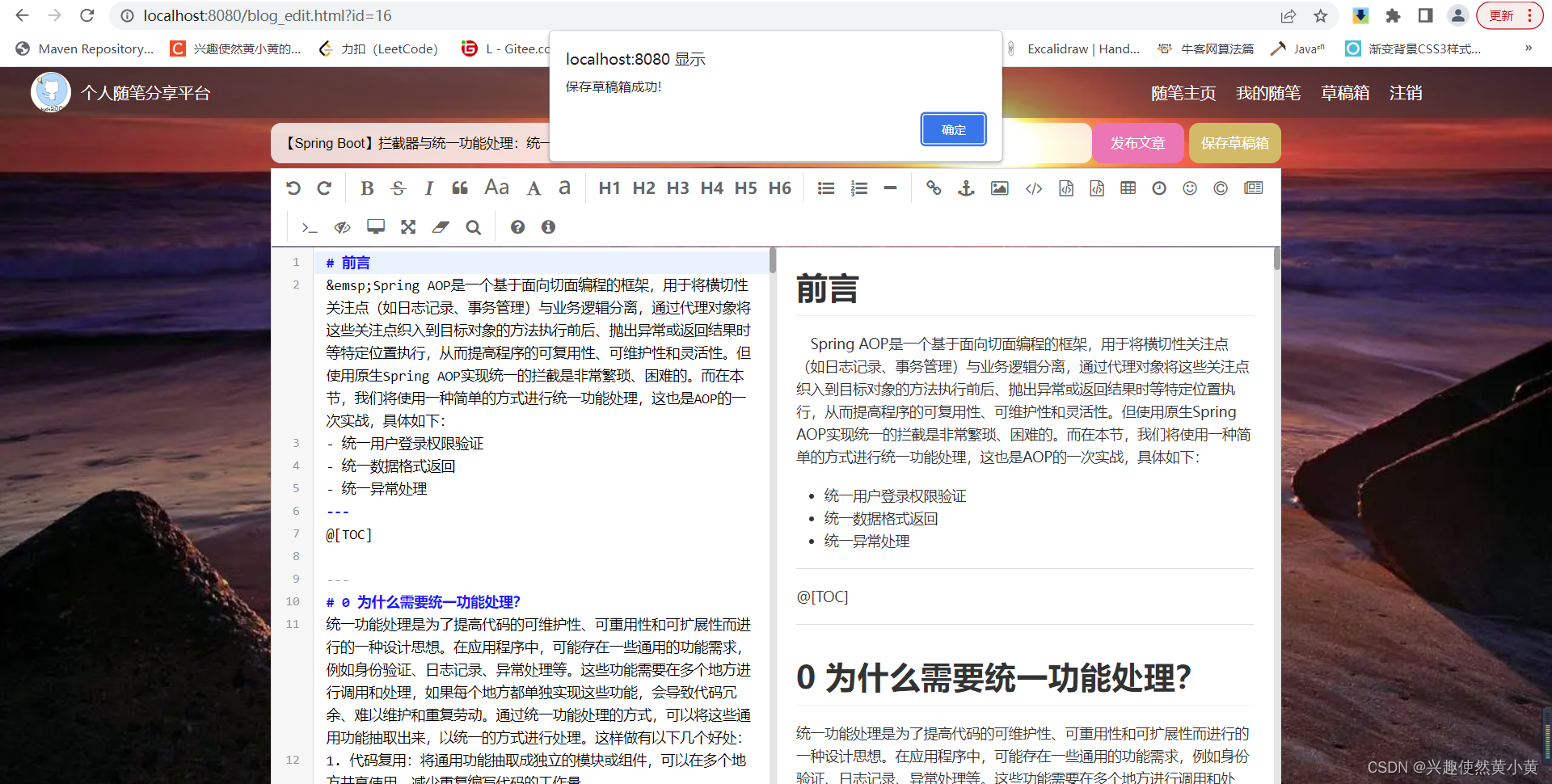Screen dimensions: 1552x784
Task: Click the site logo avatar
Action: pos(51,92)
